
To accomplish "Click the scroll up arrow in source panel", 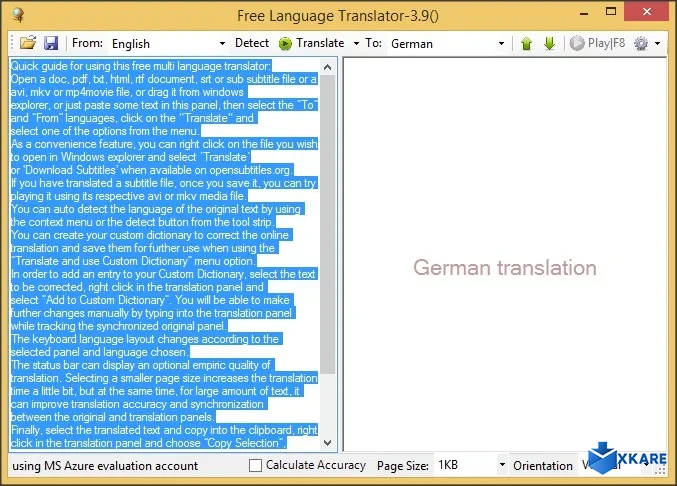I will pyautogui.click(x=327, y=67).
